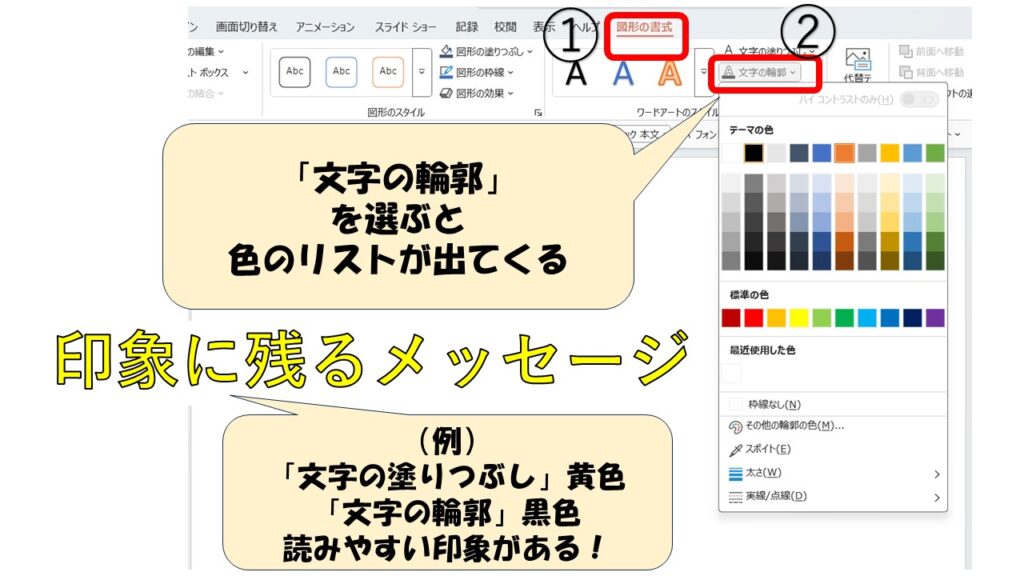Select the white recently used color
The image size is (1024, 576).
731,374
